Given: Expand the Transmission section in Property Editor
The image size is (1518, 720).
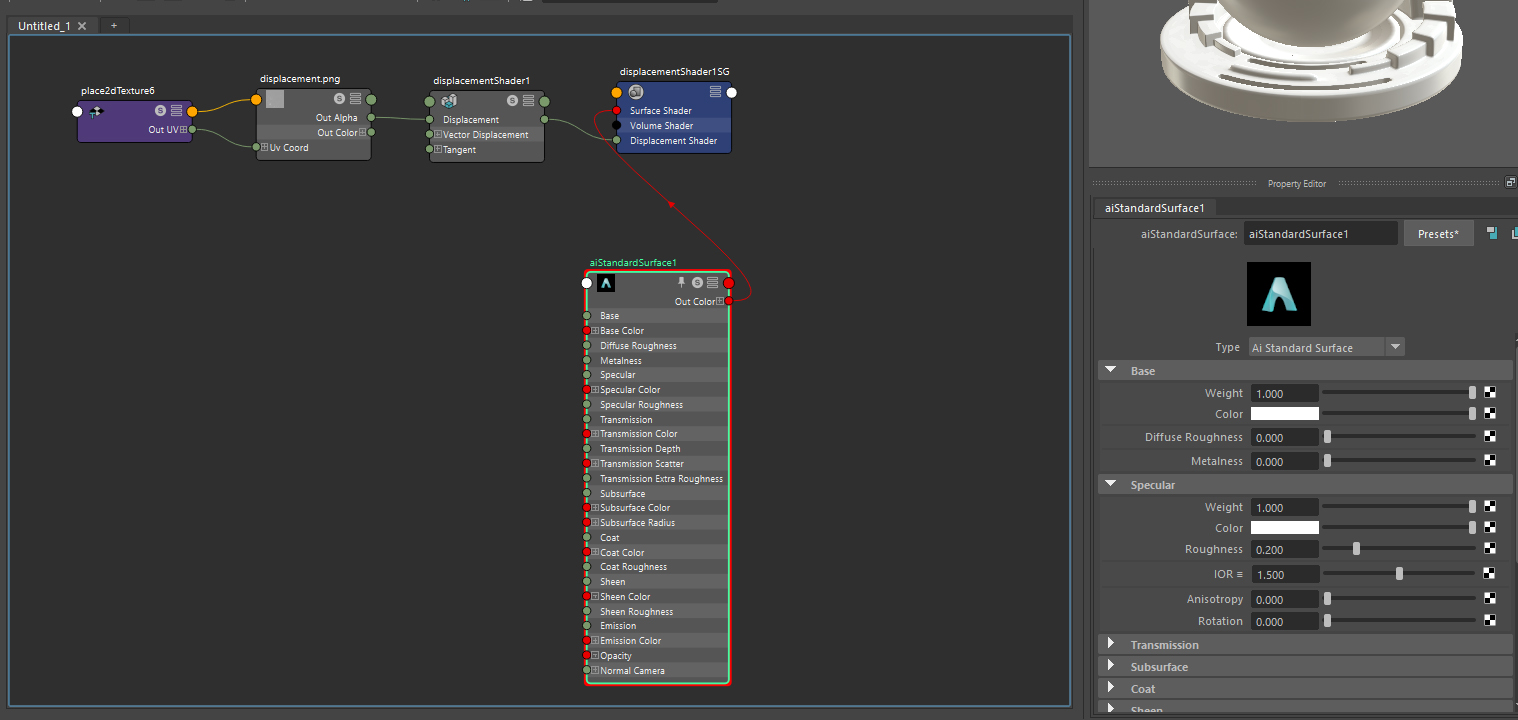Looking at the screenshot, I should coord(1111,644).
